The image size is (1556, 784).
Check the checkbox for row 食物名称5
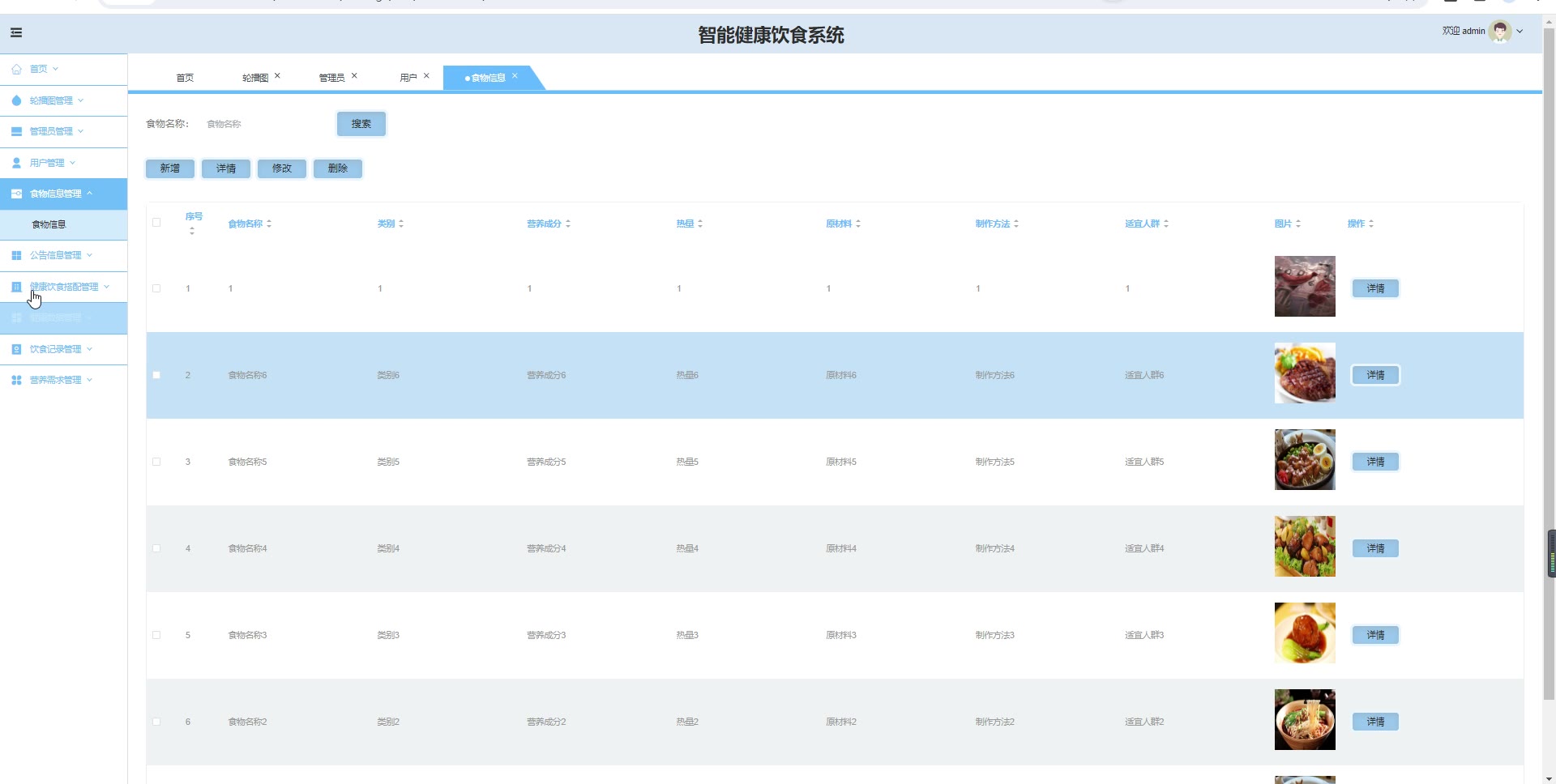tap(156, 462)
